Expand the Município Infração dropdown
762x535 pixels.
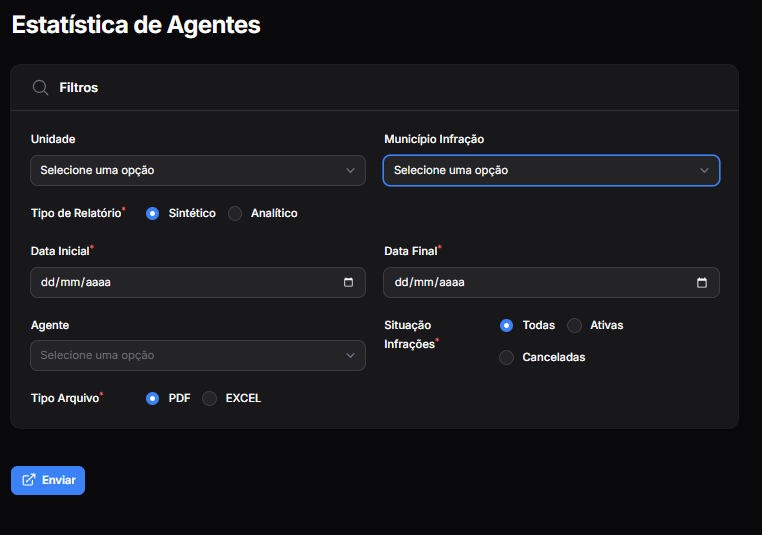click(551, 170)
